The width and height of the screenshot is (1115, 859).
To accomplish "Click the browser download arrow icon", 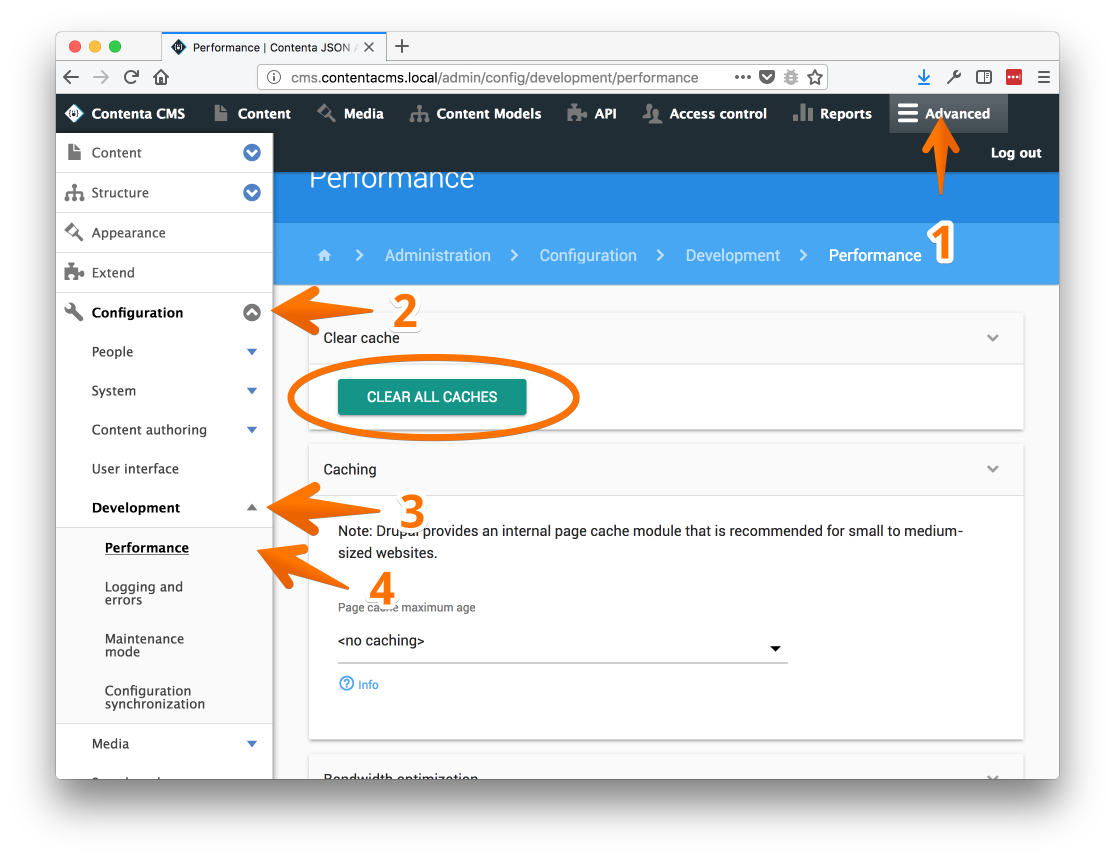I will 922,76.
